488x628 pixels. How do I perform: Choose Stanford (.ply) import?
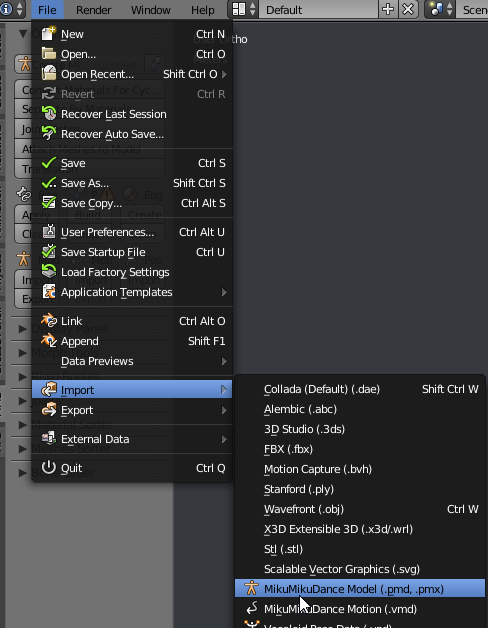click(x=360, y=489)
